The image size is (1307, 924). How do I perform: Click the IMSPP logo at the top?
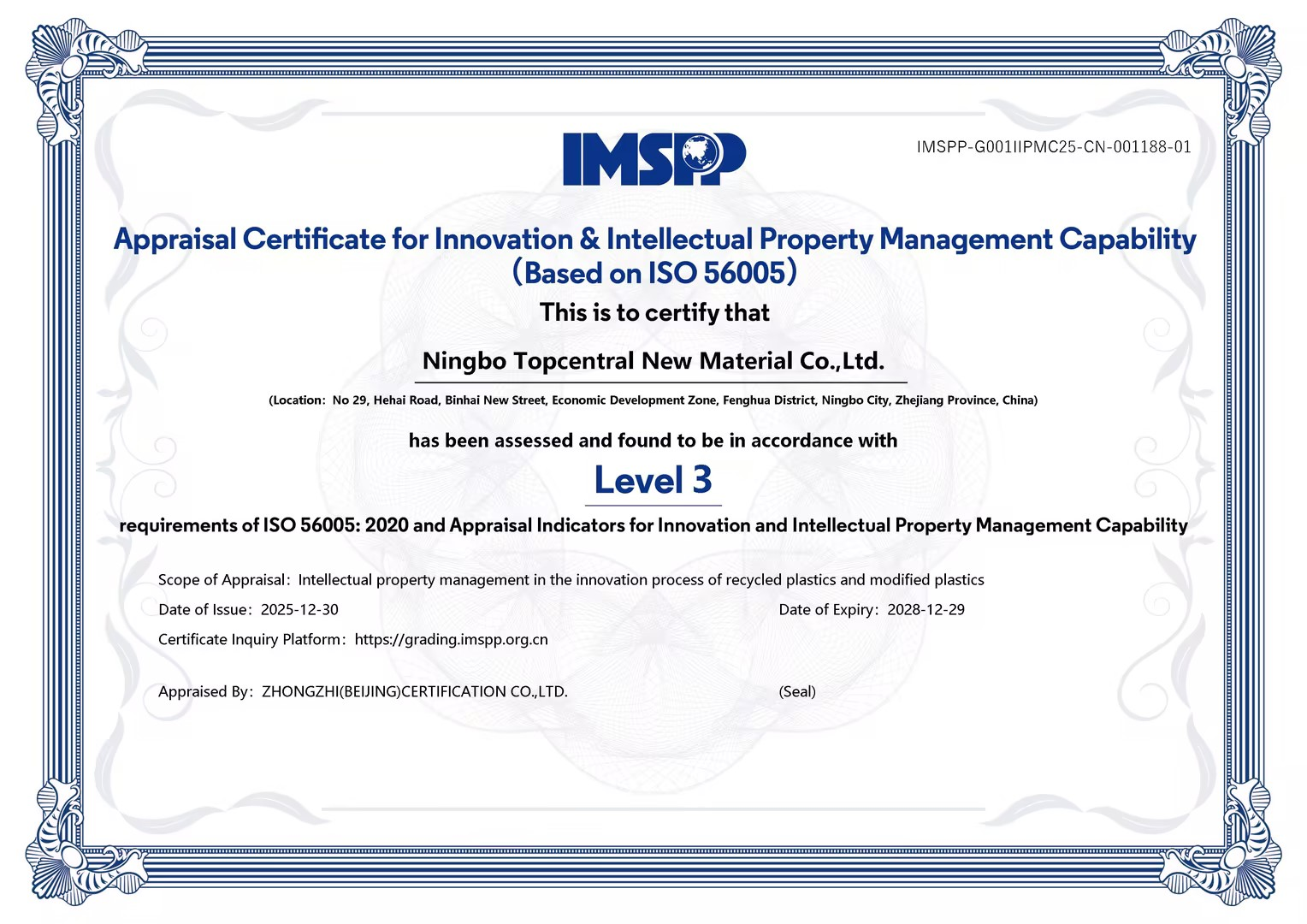pos(653,159)
